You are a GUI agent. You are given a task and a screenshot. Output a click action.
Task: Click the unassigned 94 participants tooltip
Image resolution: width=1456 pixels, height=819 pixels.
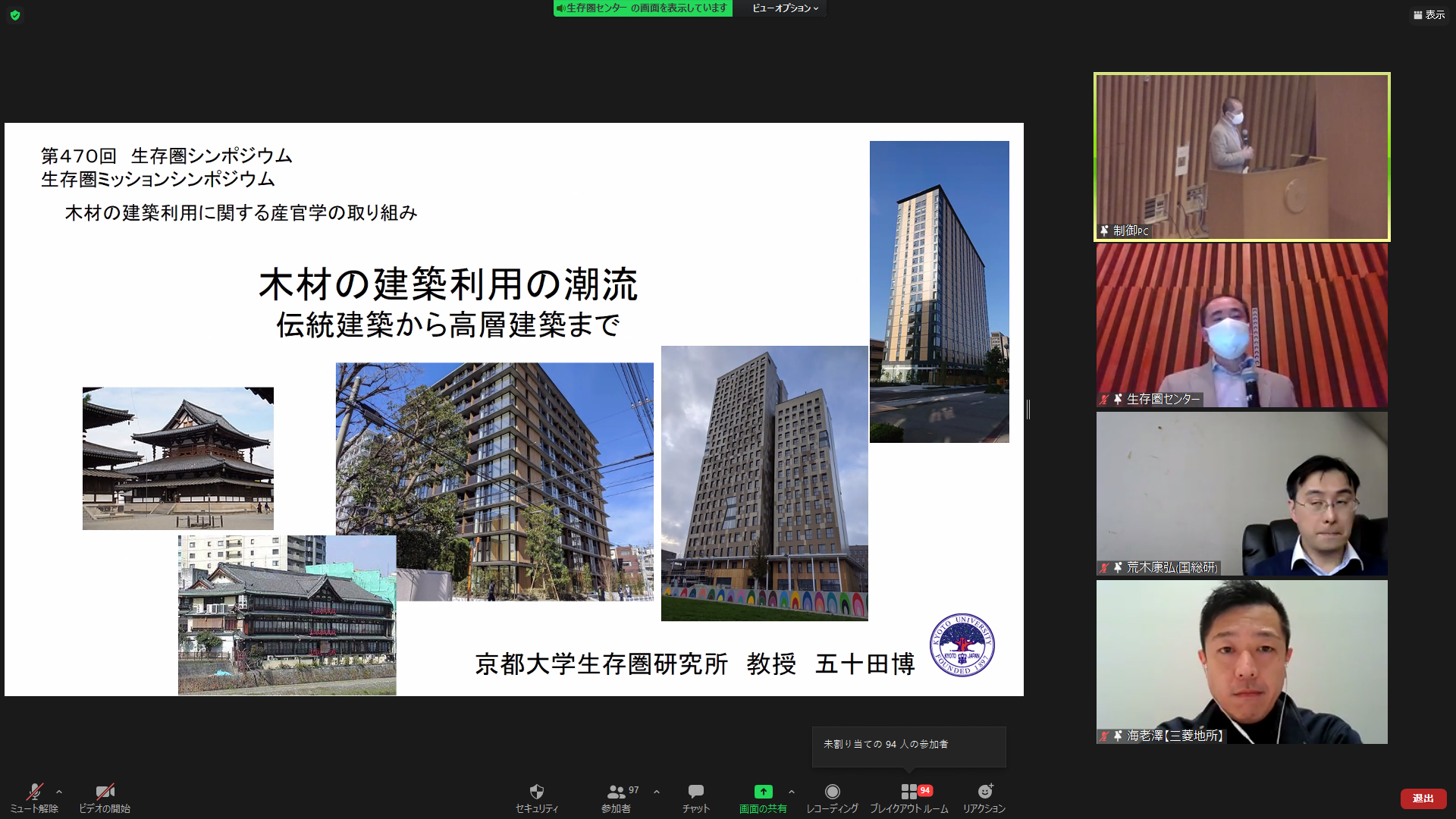click(x=908, y=745)
